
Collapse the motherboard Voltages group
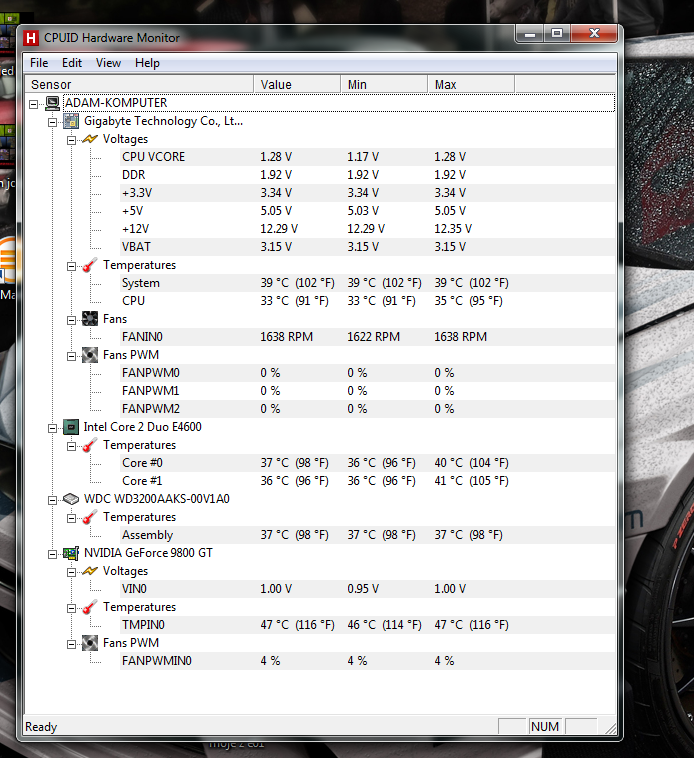click(x=71, y=140)
